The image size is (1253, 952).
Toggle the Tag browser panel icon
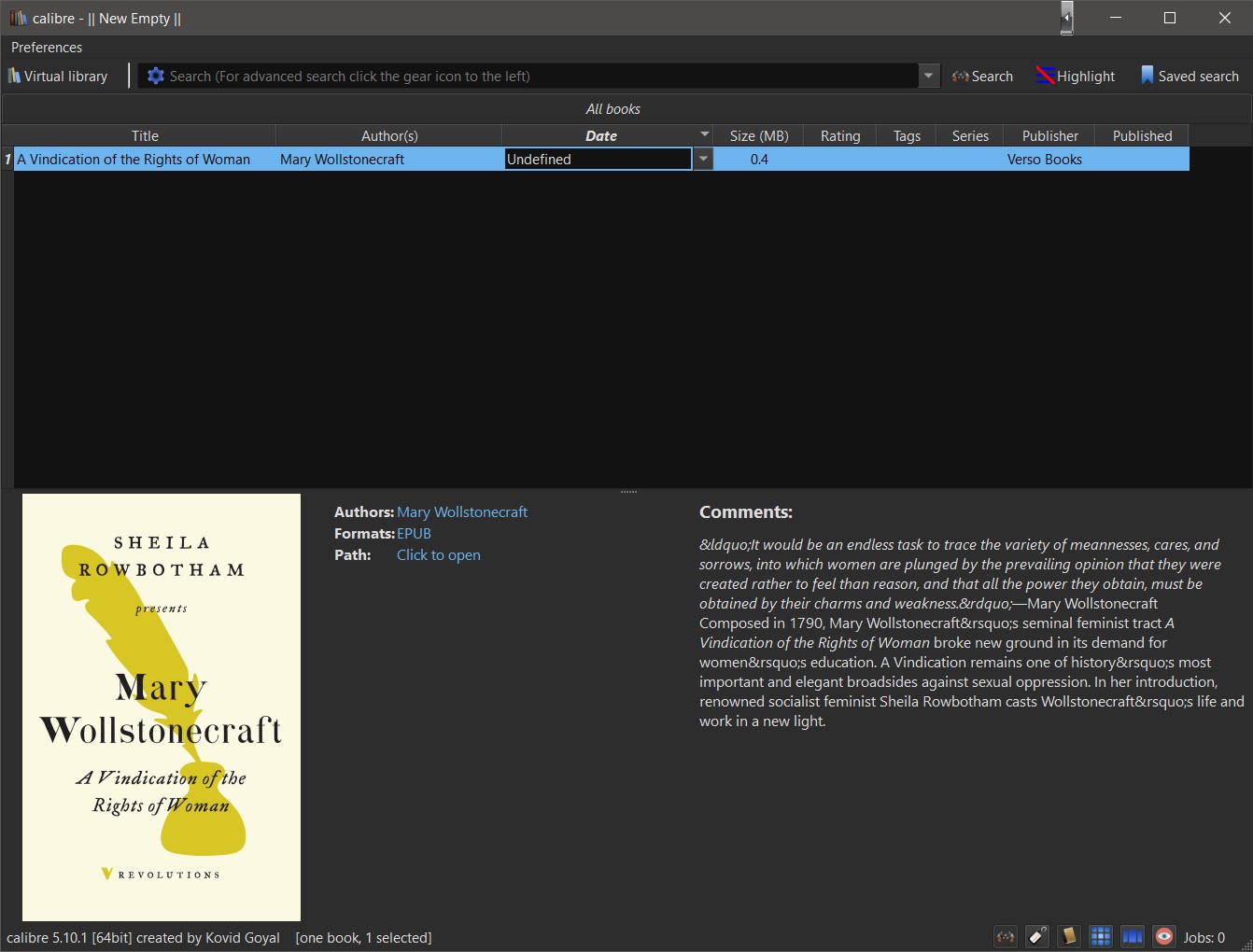click(x=1037, y=936)
